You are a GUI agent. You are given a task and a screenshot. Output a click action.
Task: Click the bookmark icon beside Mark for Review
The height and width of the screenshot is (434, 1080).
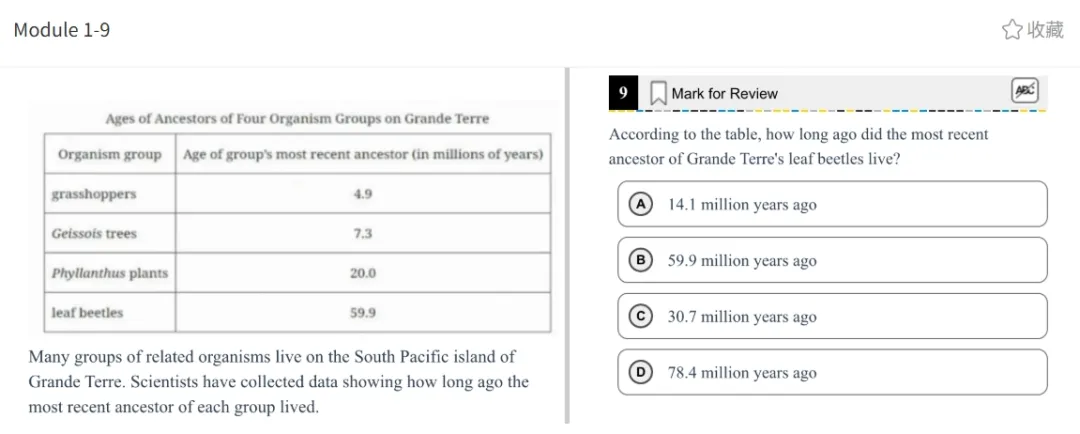point(658,93)
